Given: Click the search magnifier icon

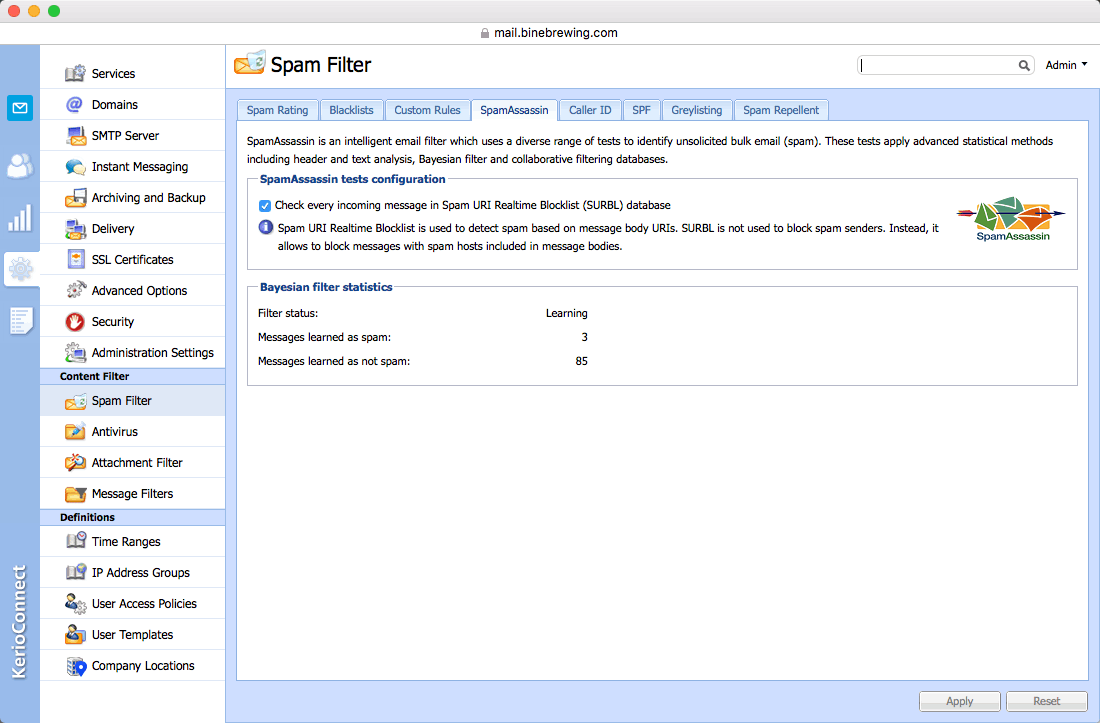Looking at the screenshot, I should click(x=1024, y=65).
